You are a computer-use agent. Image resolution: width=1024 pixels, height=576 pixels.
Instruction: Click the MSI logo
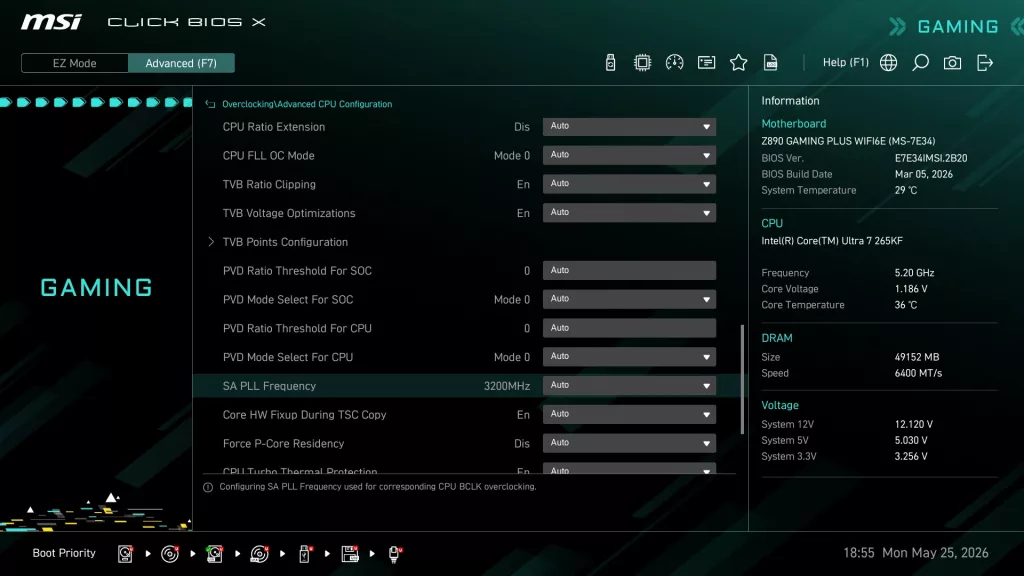(x=51, y=22)
